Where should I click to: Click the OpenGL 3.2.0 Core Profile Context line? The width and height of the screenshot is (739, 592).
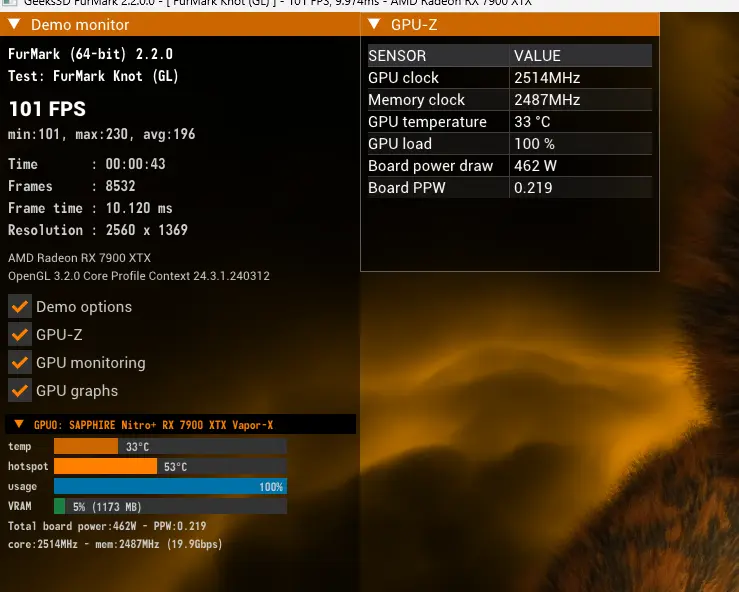coord(139,276)
